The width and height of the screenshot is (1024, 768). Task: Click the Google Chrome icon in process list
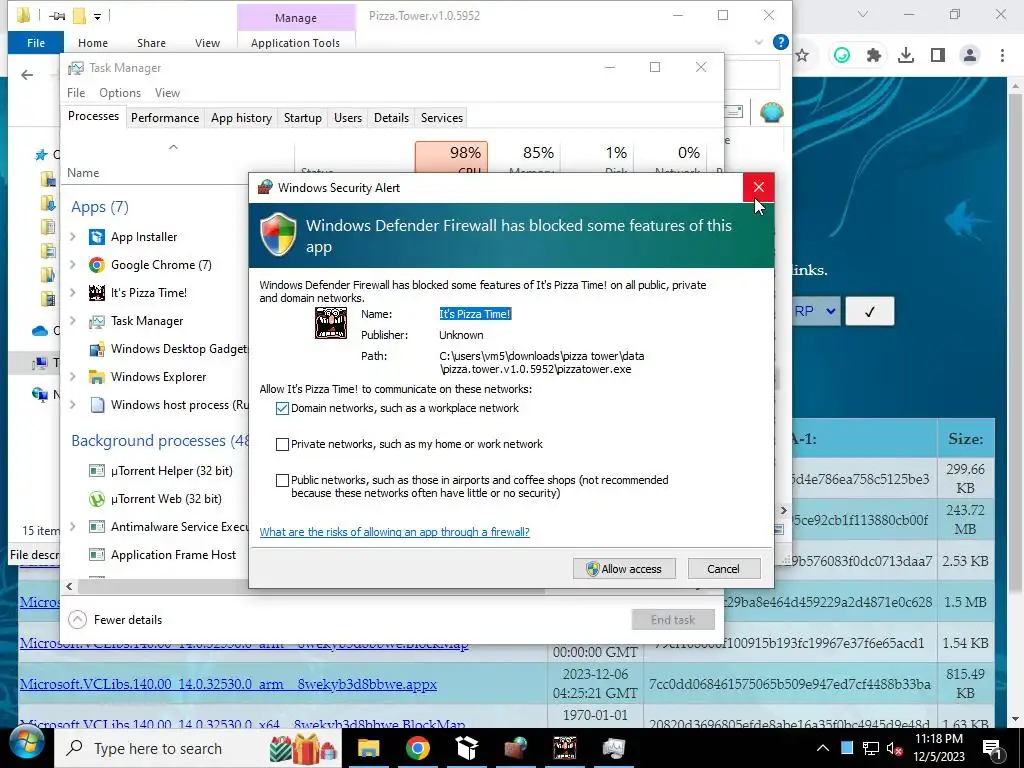[x=97, y=265]
